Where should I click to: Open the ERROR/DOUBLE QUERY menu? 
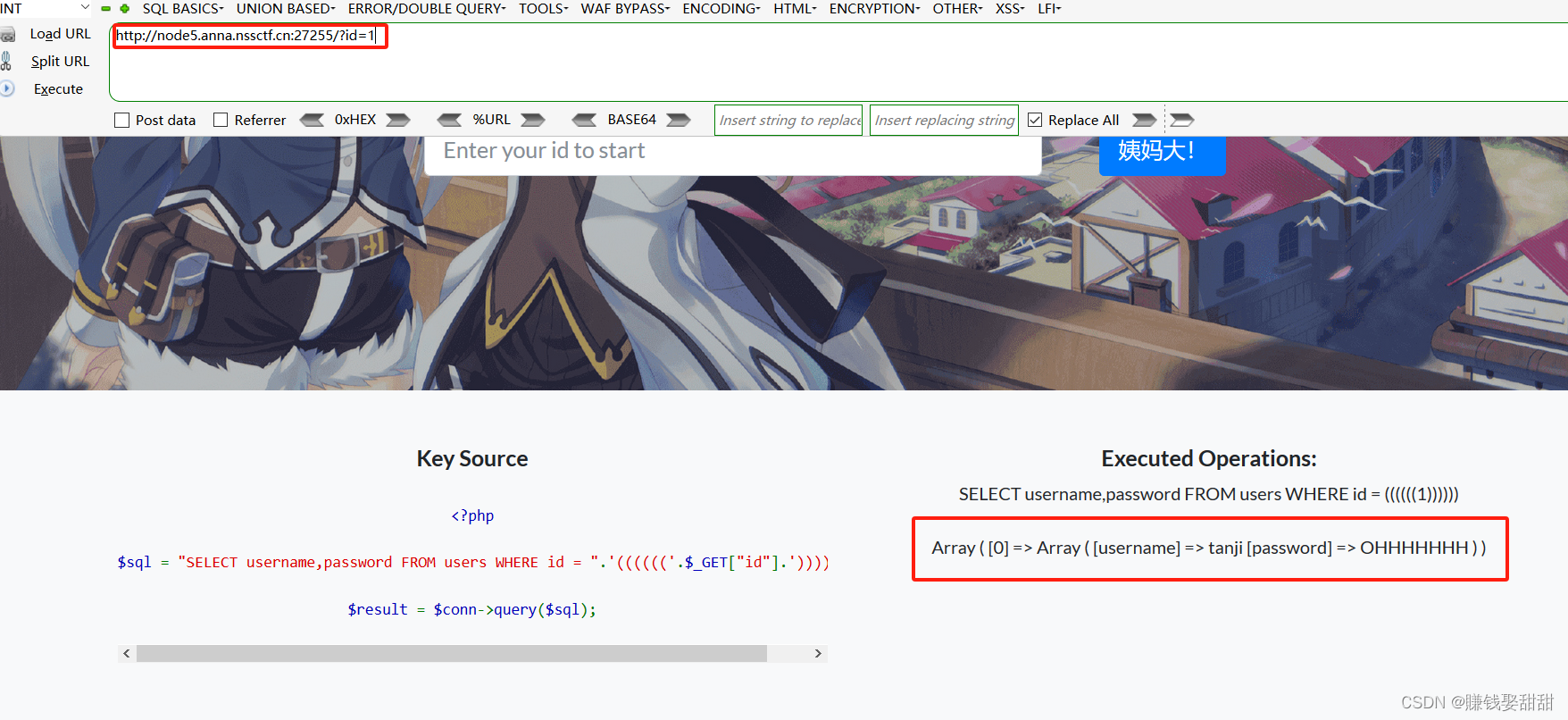[x=427, y=9]
